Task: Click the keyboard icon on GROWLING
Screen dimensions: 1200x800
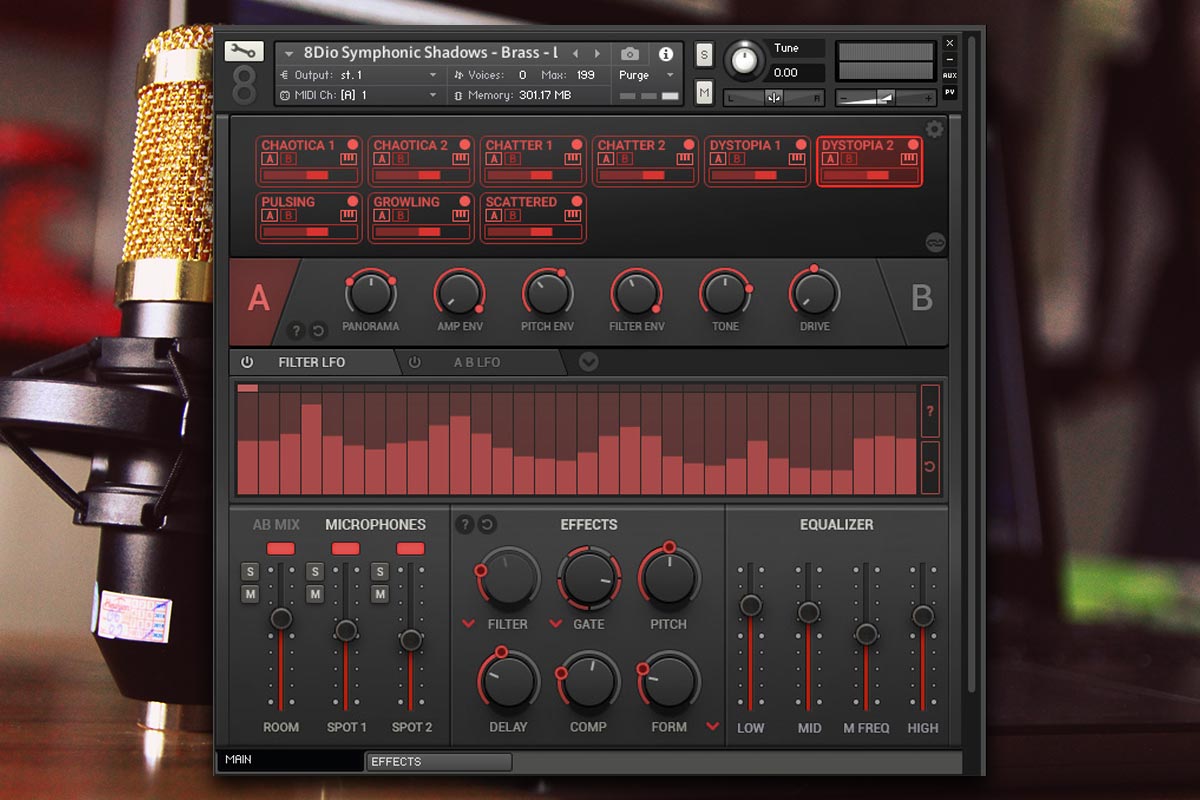Action: (461, 215)
